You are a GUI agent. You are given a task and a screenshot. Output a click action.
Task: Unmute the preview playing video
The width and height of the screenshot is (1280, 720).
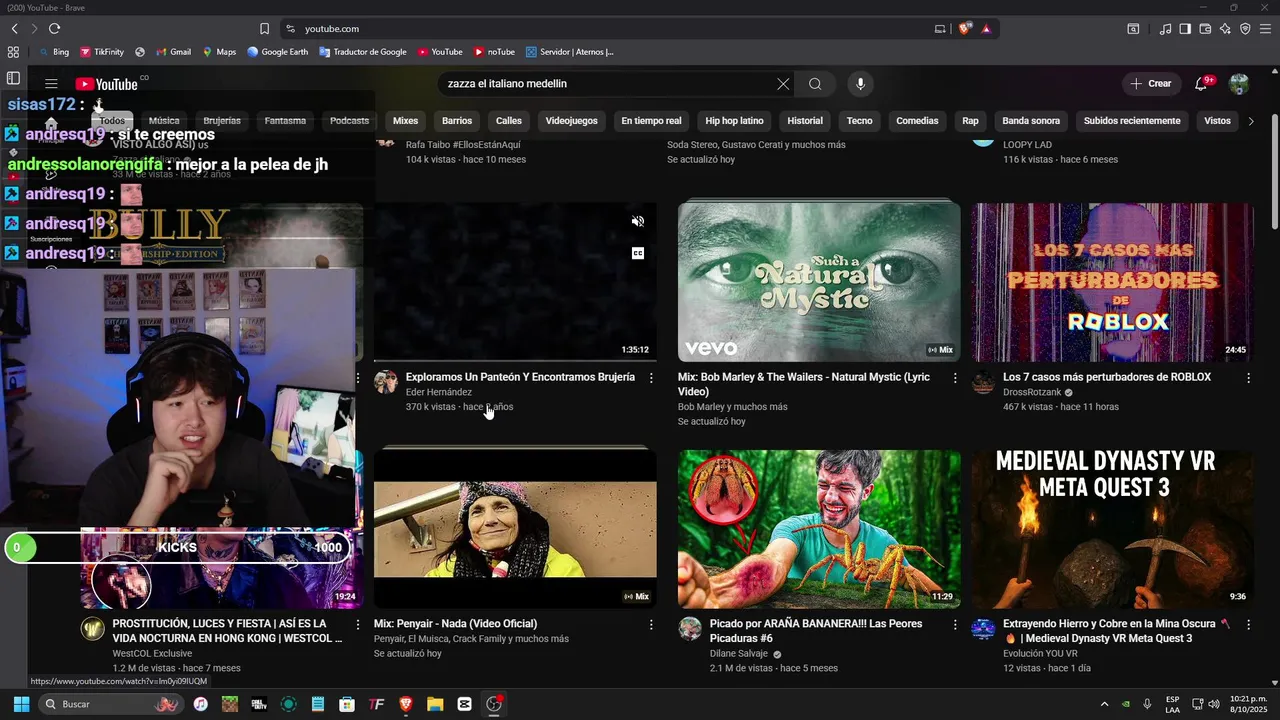pos(638,222)
